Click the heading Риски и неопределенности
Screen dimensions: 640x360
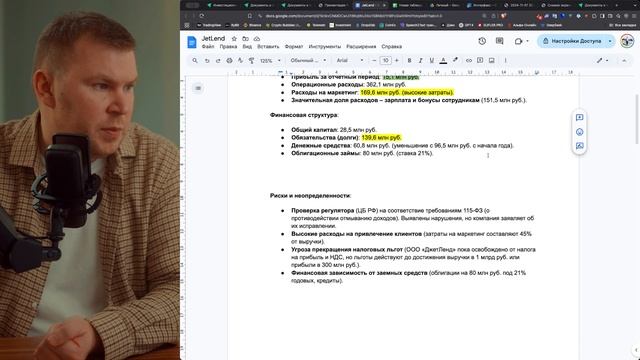310,196
